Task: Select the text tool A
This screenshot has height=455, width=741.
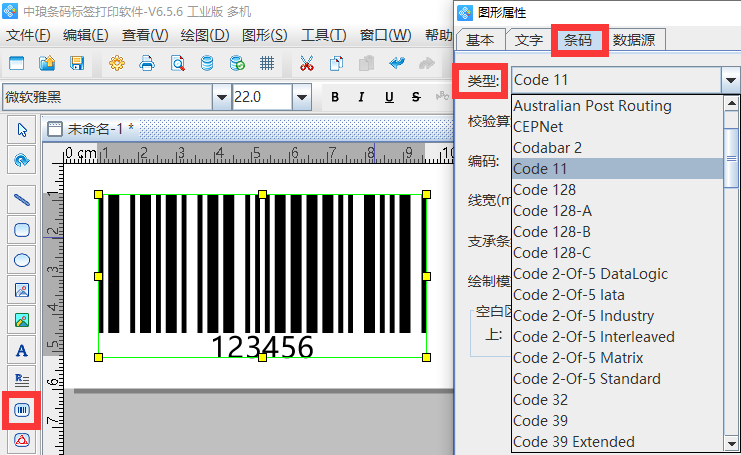Action: click(x=22, y=350)
